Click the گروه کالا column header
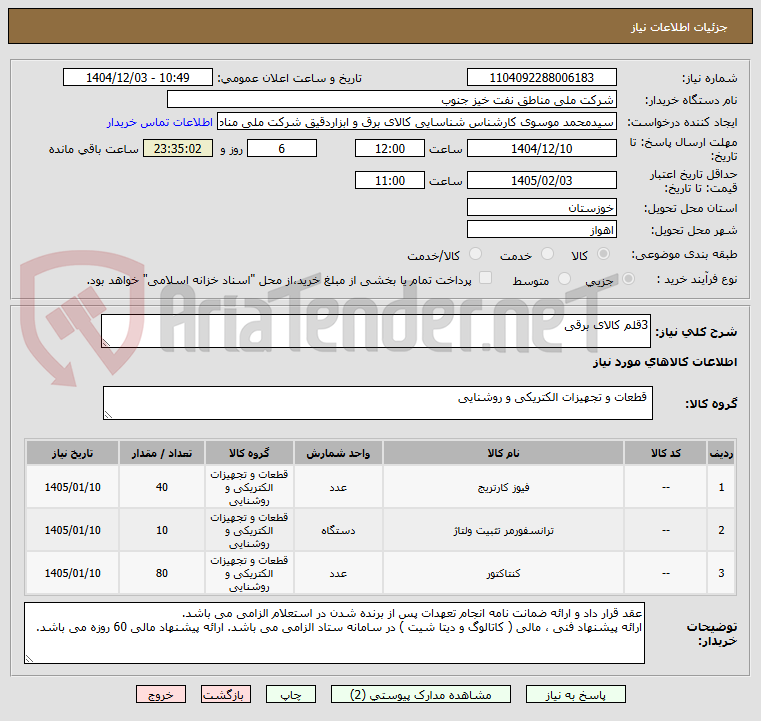 tap(249, 453)
